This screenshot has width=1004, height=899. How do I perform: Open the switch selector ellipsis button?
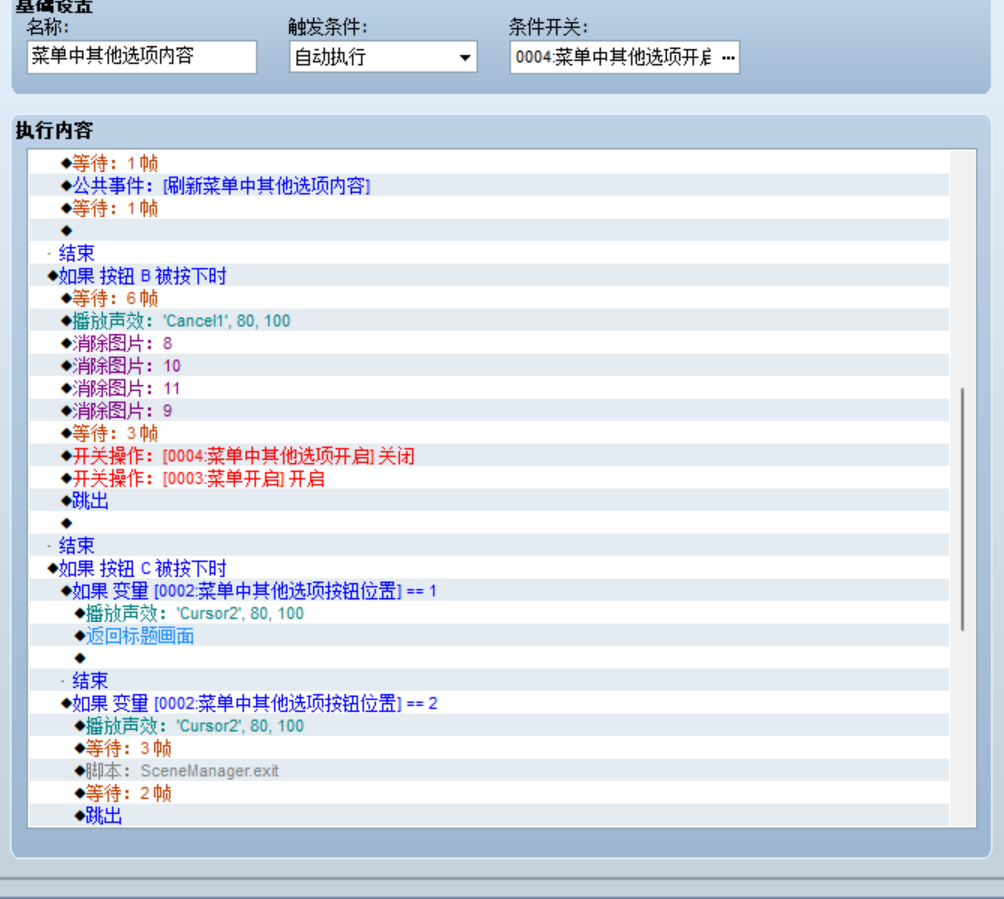pos(728,58)
